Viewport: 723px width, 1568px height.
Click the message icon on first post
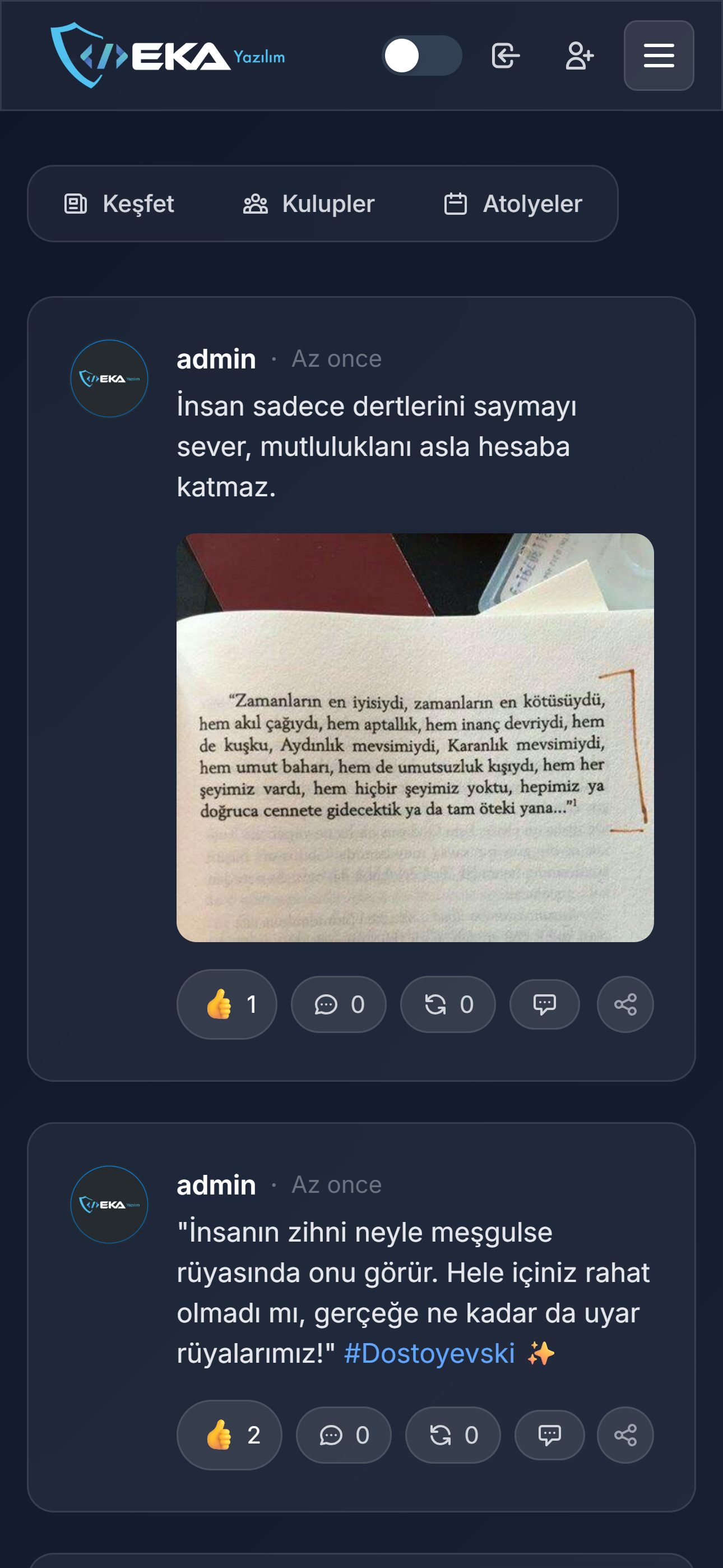545,1004
